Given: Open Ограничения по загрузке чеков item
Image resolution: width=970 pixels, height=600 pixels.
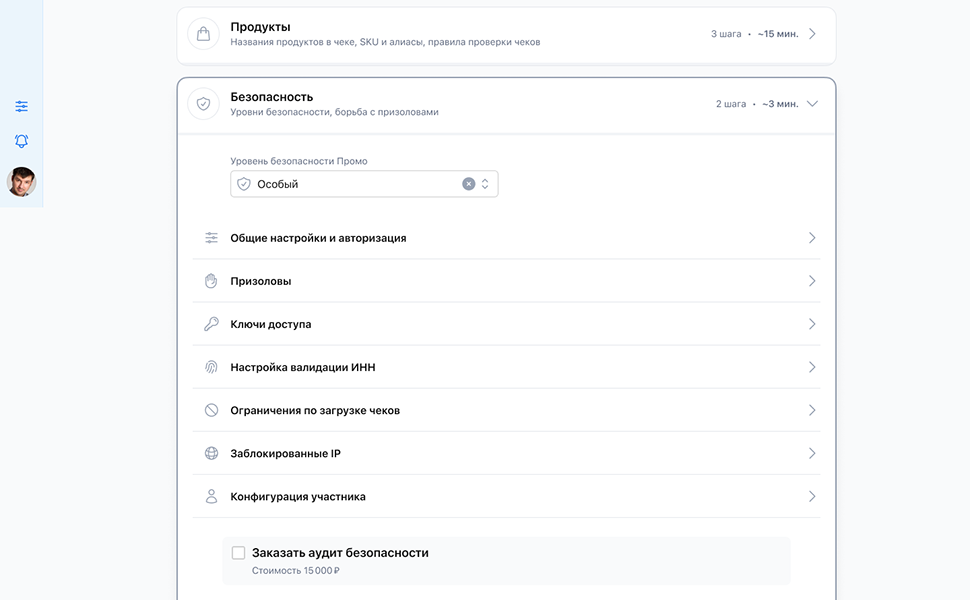Looking at the screenshot, I should tap(507, 410).
